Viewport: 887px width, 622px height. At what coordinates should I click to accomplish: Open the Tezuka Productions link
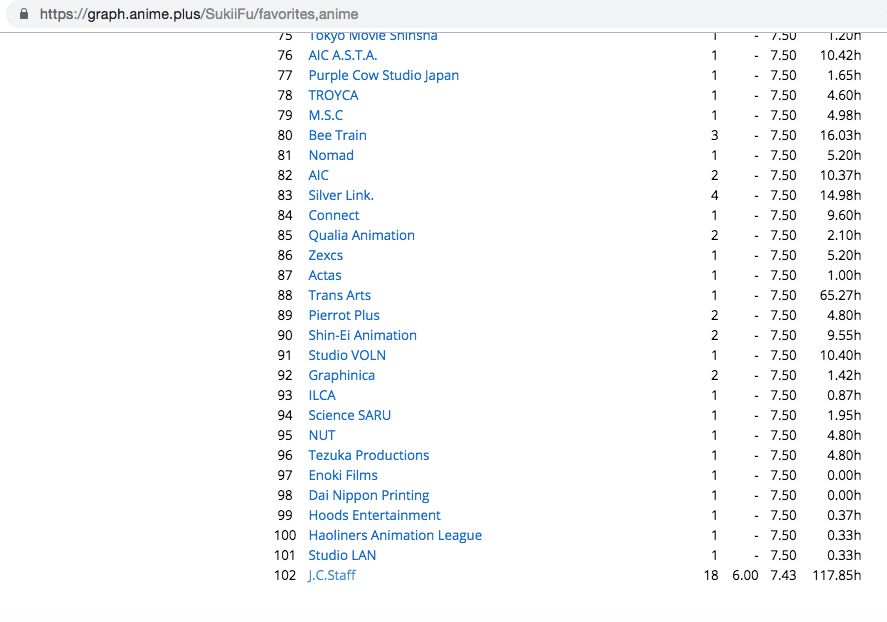click(x=369, y=455)
